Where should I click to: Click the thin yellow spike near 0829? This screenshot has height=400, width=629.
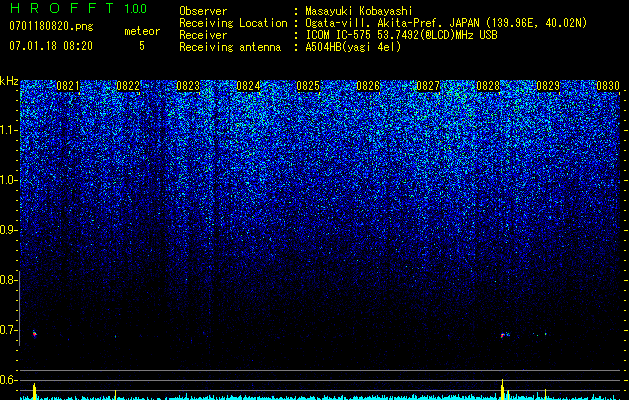(x=545, y=394)
